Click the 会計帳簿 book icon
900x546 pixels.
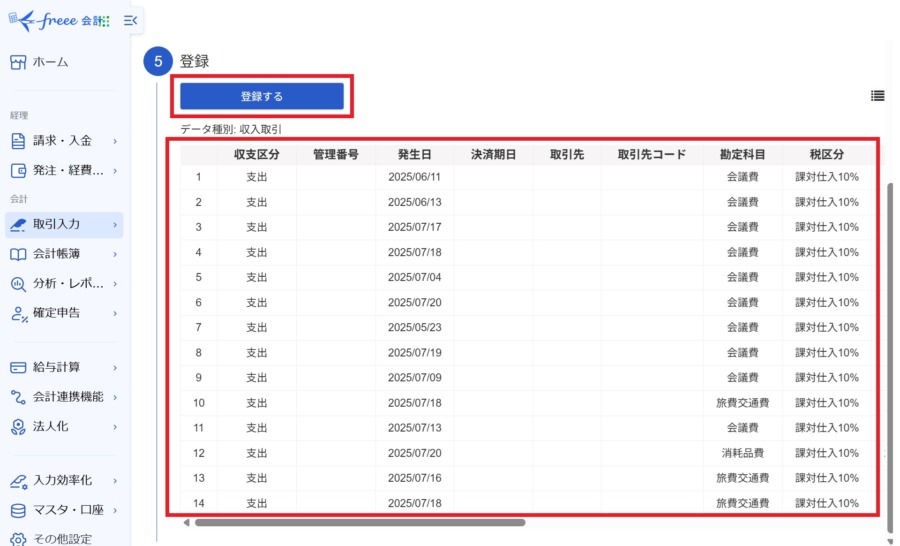coord(18,254)
